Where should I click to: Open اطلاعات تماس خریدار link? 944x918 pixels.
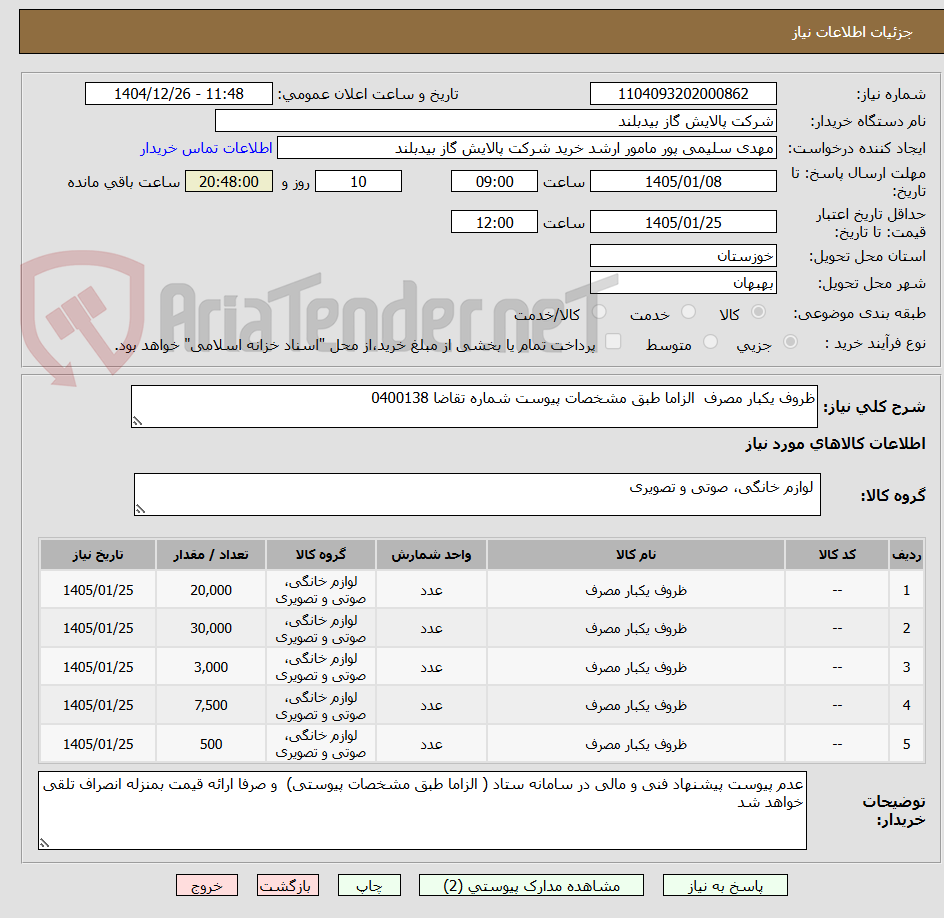pyautogui.click(x=206, y=148)
